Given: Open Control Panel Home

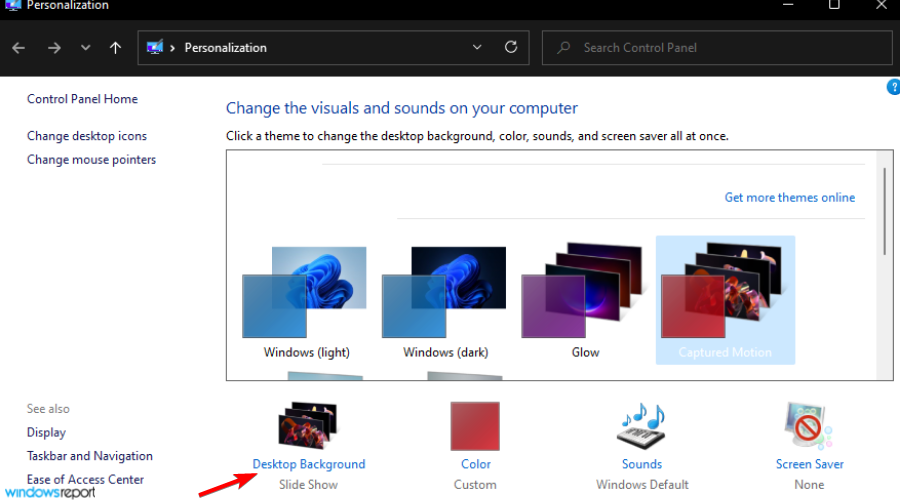Looking at the screenshot, I should tap(82, 99).
